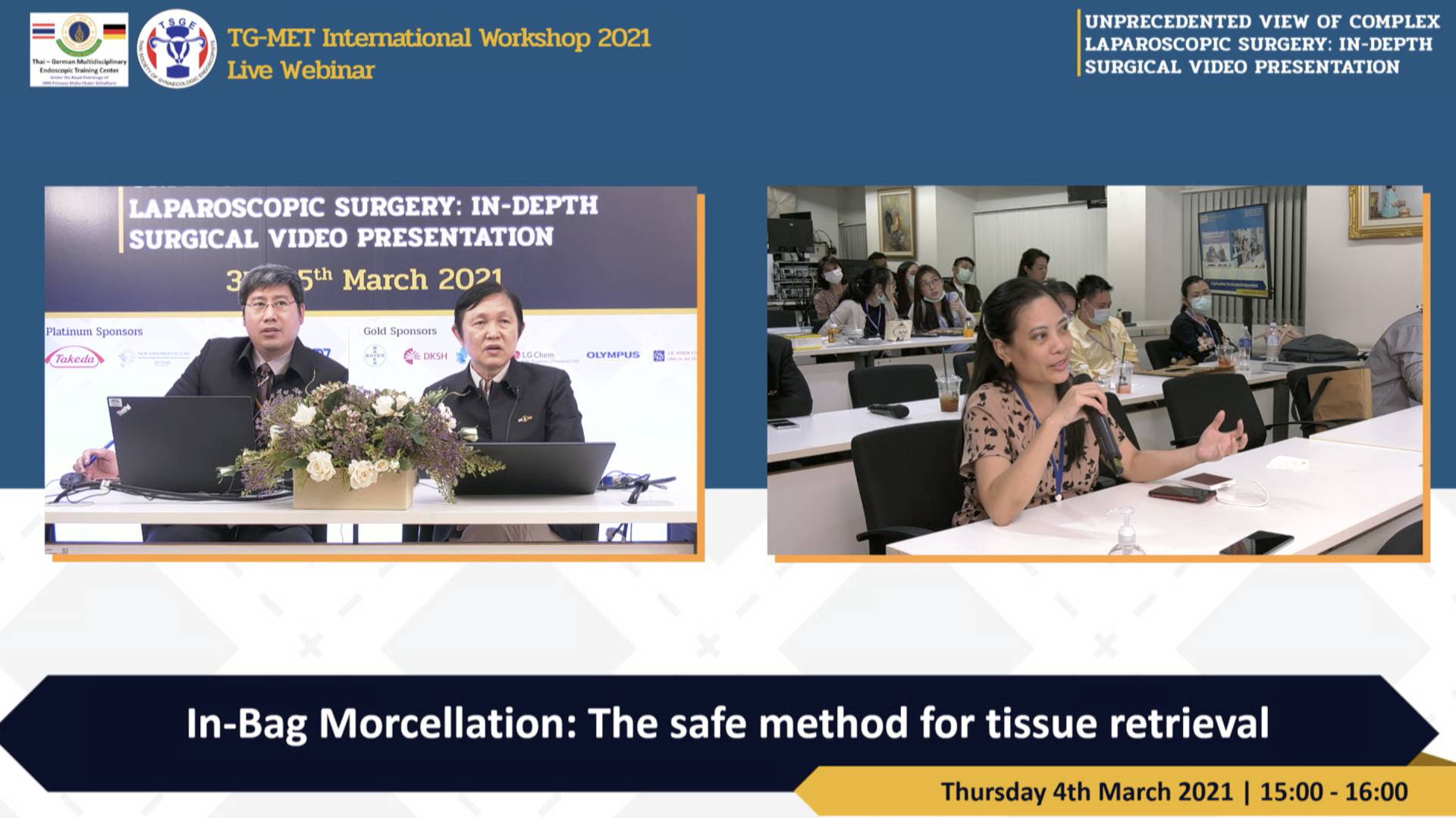Image resolution: width=1456 pixels, height=818 pixels.
Task: Click the wall-mounted display screen in audience room
Action: 1234,250
